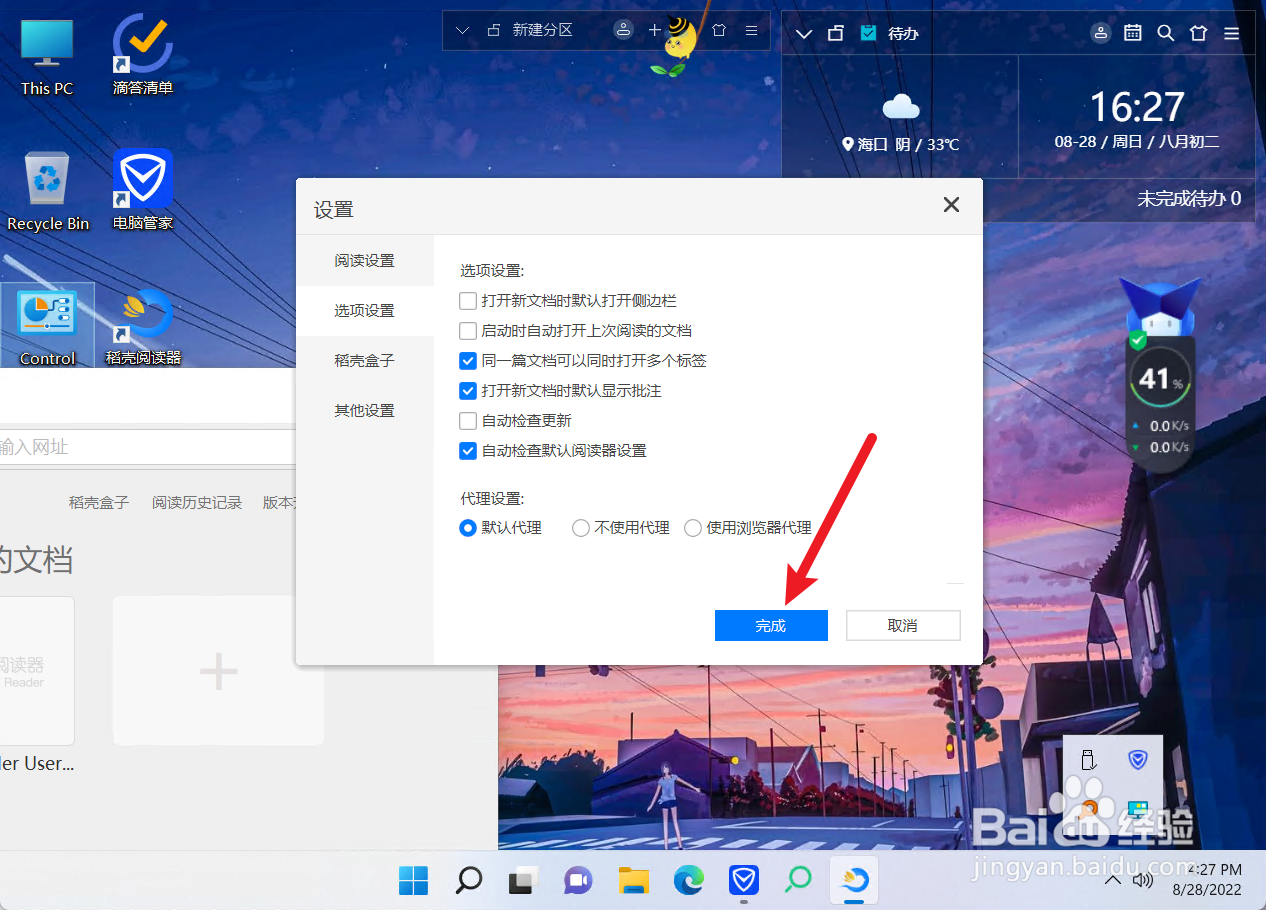The height and width of the screenshot is (910, 1266).
Task: Uncheck 打开新文档时默认显示批注
Action: 467,390
